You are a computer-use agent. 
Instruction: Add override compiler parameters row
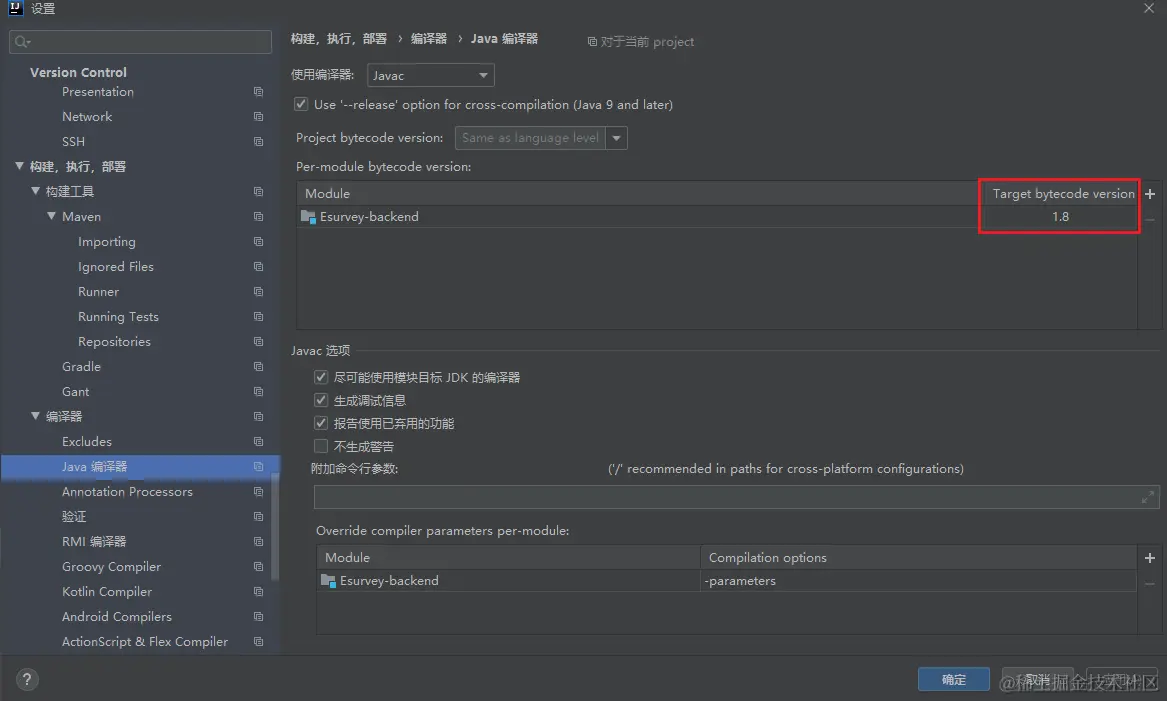1150,557
